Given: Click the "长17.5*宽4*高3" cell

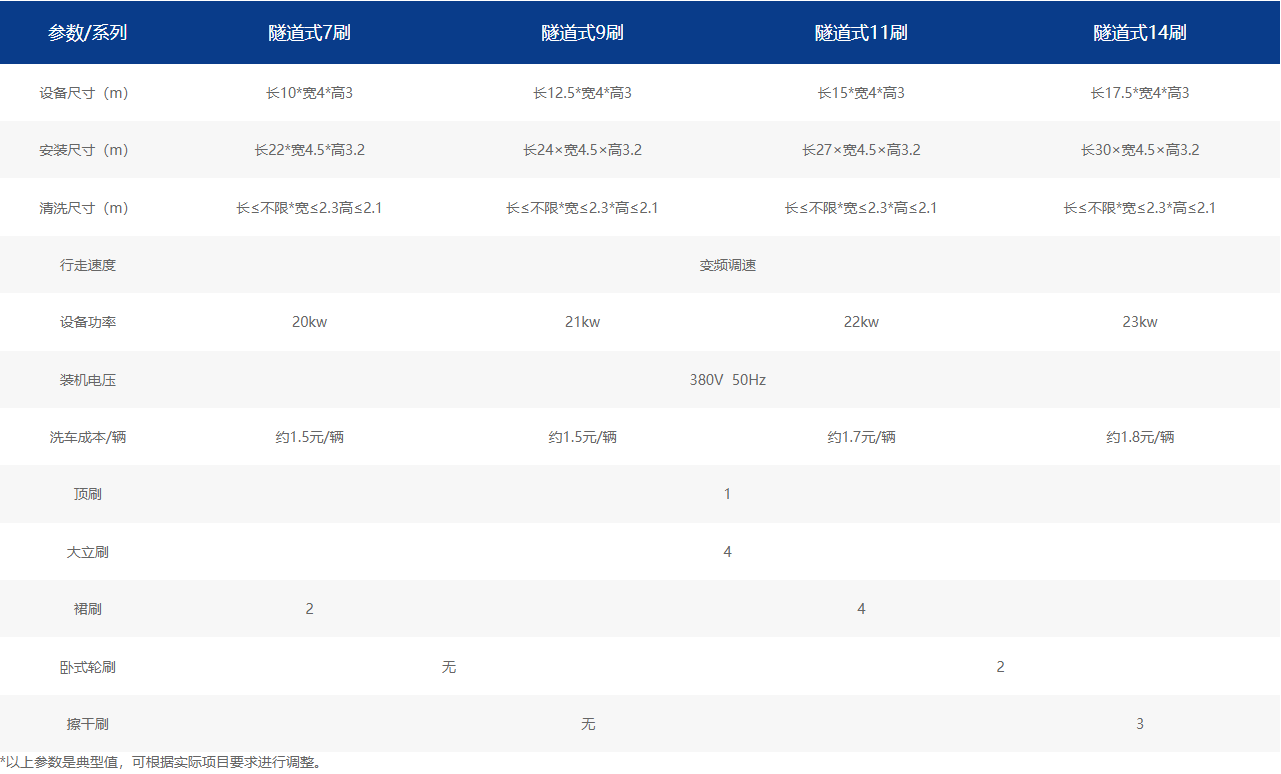Looking at the screenshot, I should pyautogui.click(x=1139, y=93).
